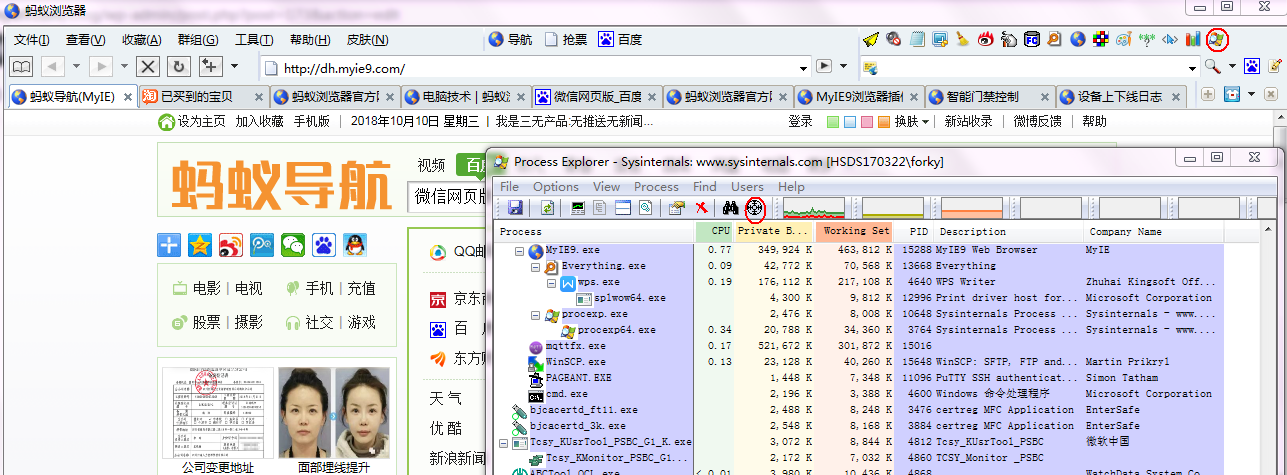Image resolution: width=1287 pixels, height=475 pixels.
Task: Open the search box dropdown arrow
Action: (1192, 68)
